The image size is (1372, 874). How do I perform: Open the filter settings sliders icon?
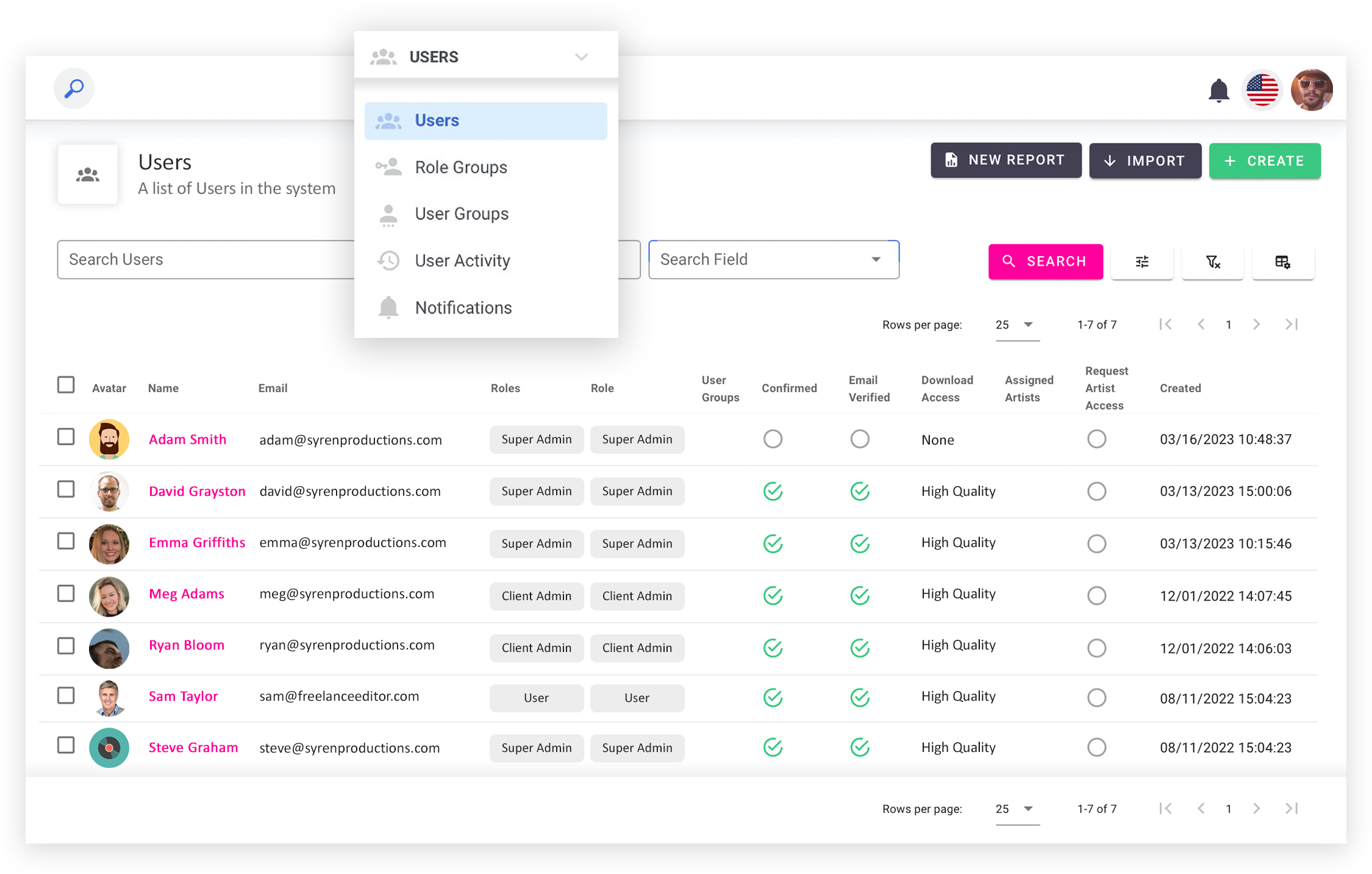1142,262
